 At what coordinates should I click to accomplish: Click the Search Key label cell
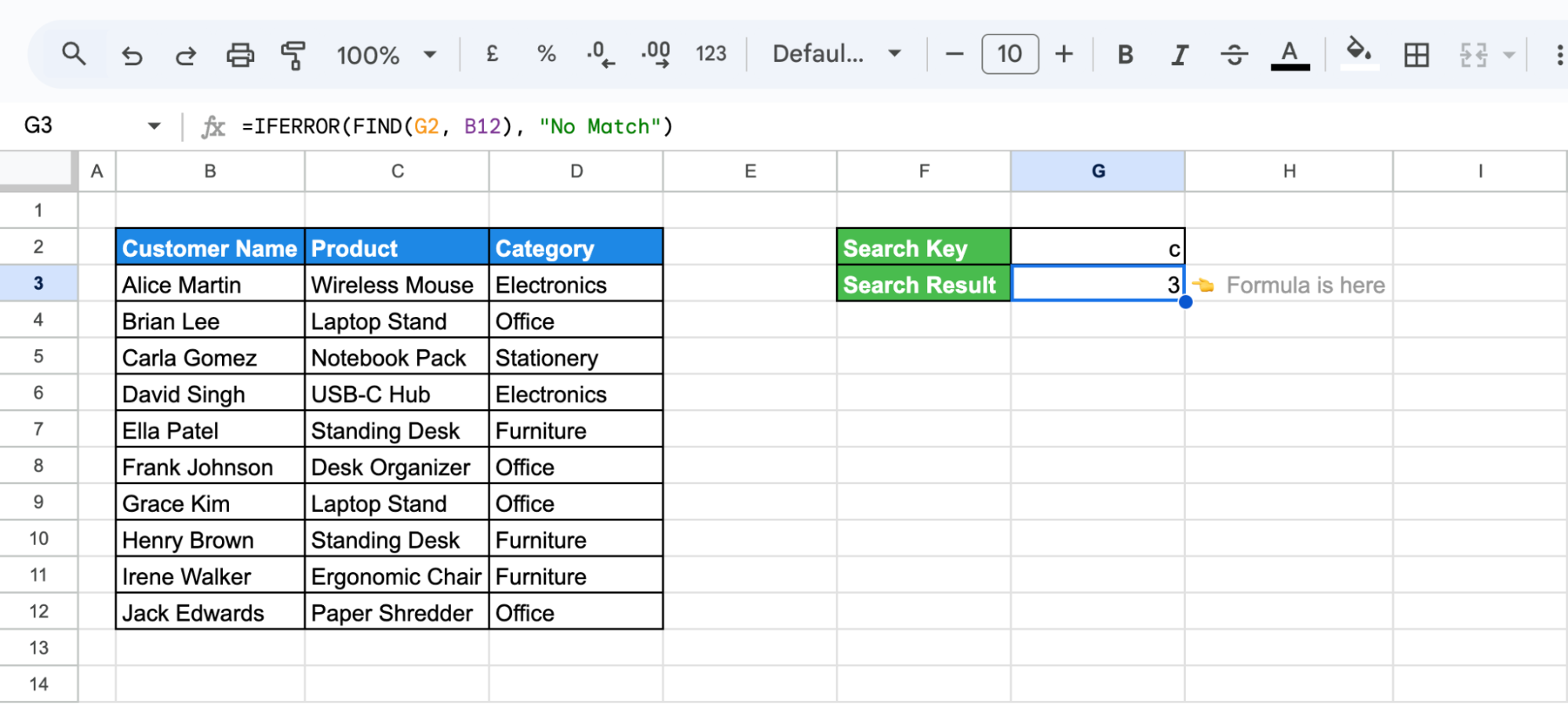click(924, 247)
